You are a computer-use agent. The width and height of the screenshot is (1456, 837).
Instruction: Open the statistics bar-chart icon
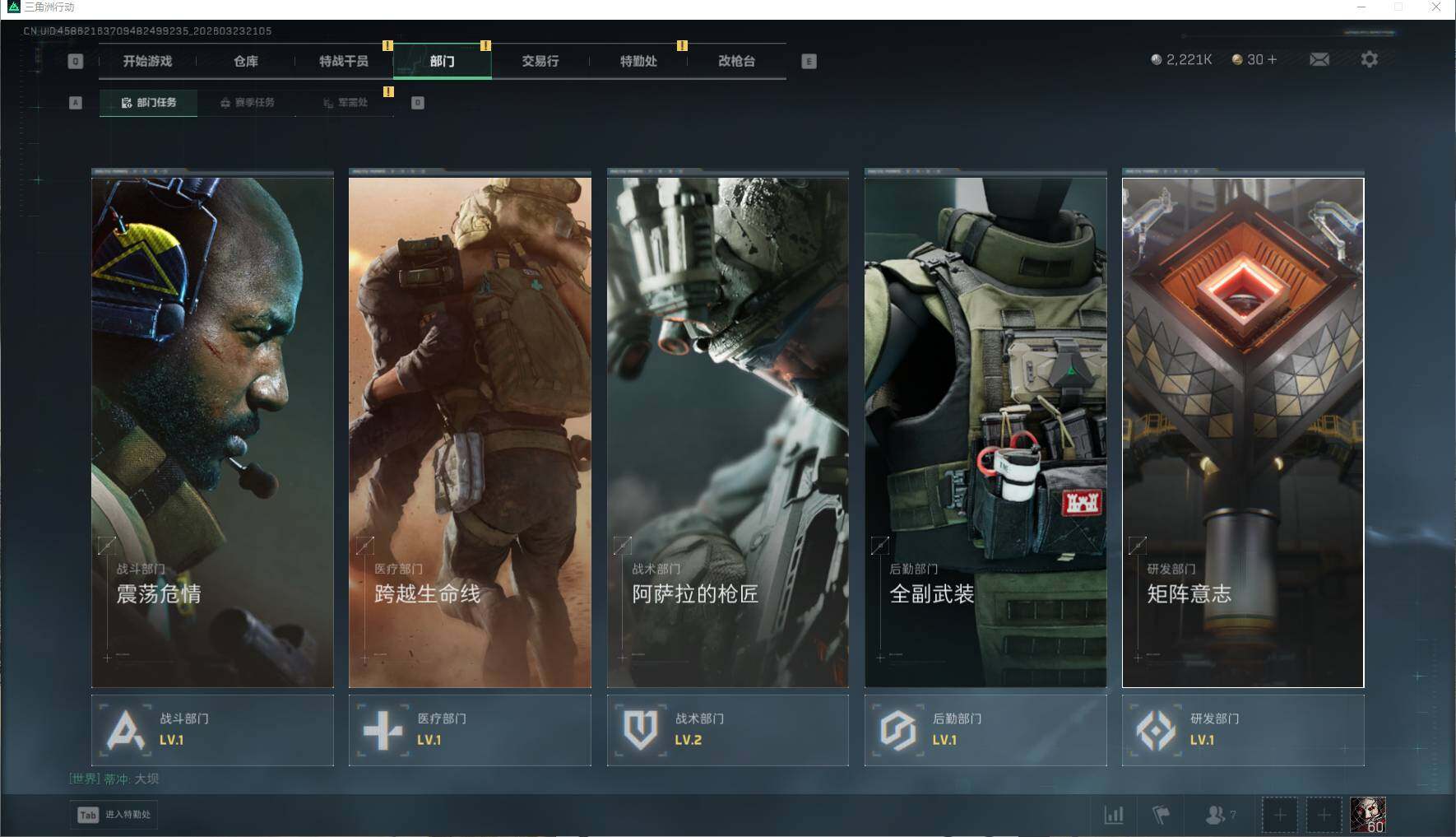point(1114,815)
